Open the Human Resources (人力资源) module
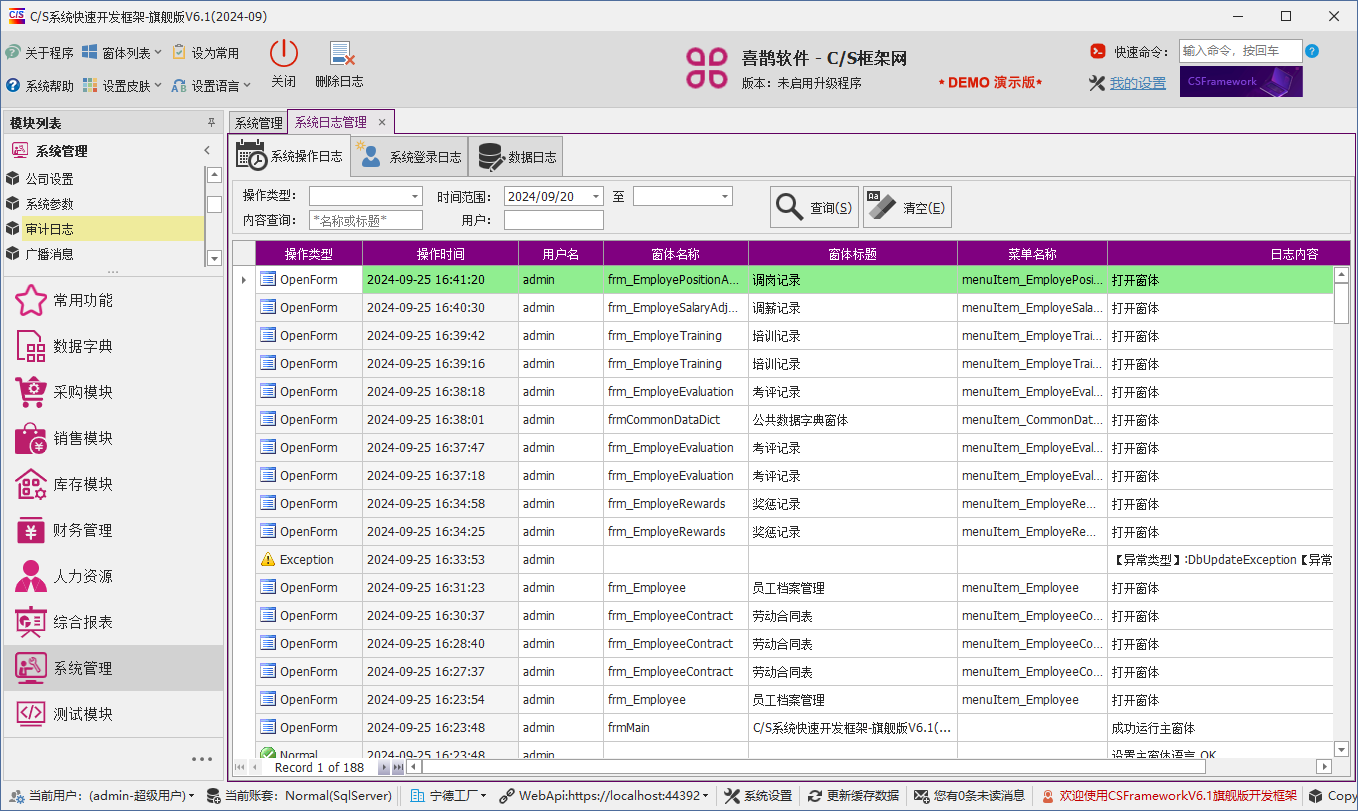1358x811 pixels. click(x=114, y=576)
